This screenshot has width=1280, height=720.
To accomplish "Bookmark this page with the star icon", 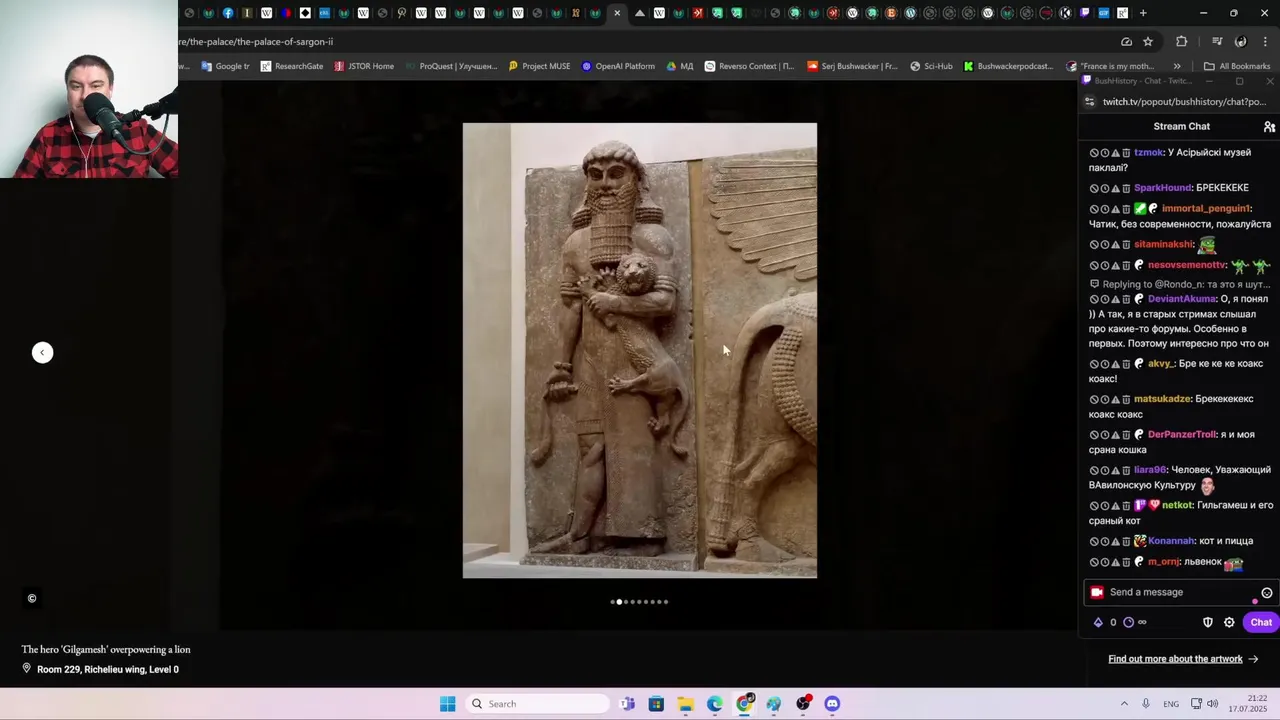I will [x=1148, y=42].
